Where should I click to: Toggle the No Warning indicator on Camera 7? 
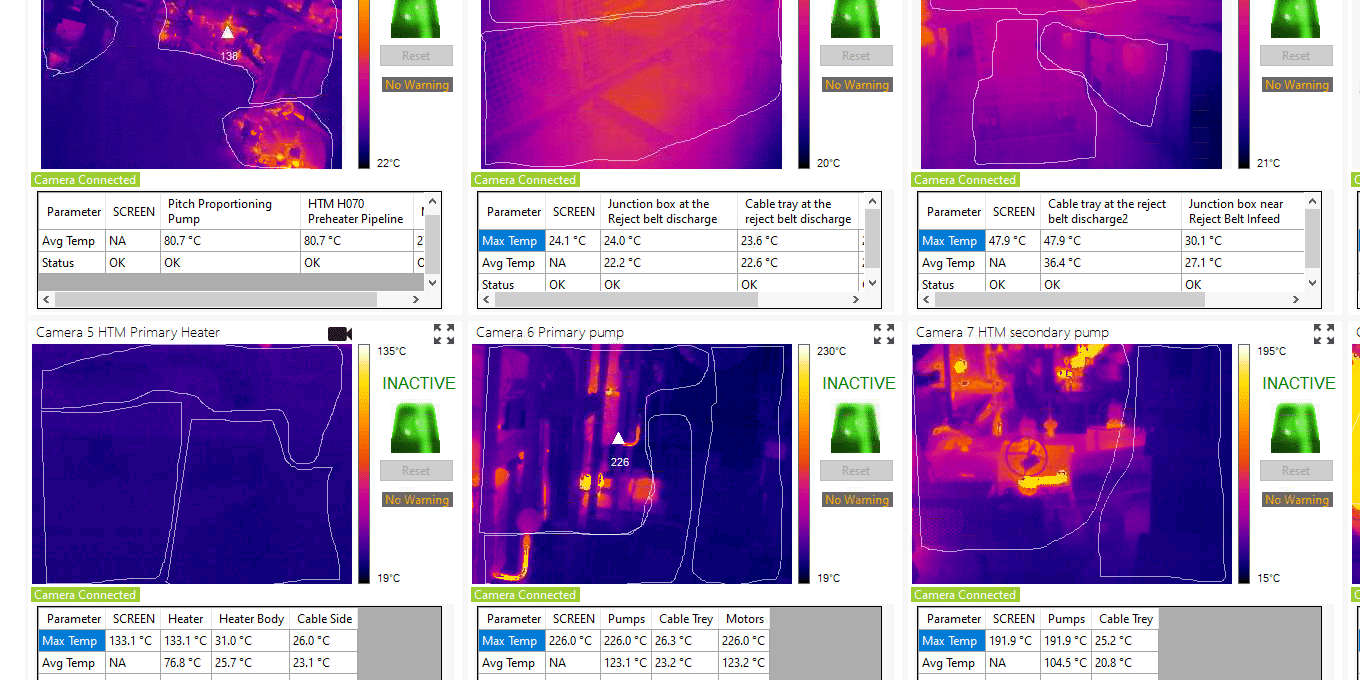[1296, 499]
